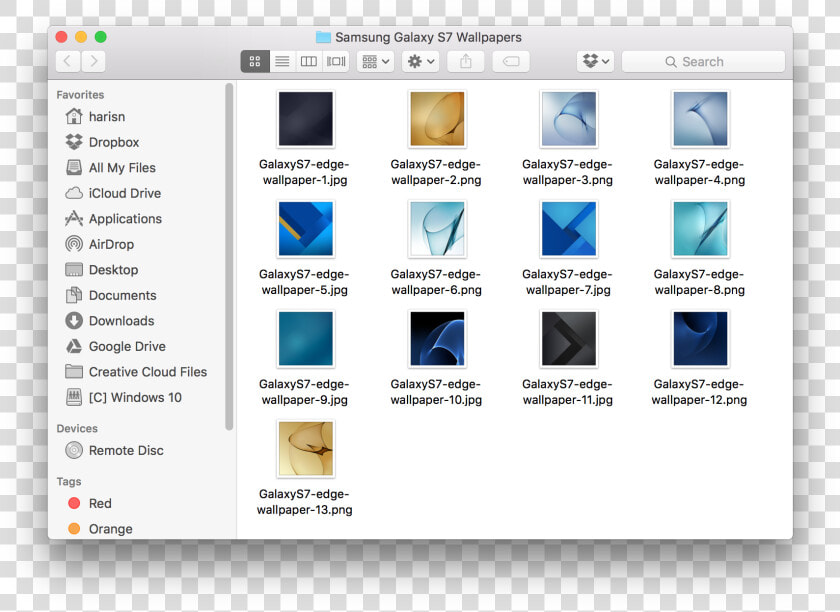Image resolution: width=840 pixels, height=612 pixels.
Task: Zoom window with the green button
Action: [x=100, y=36]
